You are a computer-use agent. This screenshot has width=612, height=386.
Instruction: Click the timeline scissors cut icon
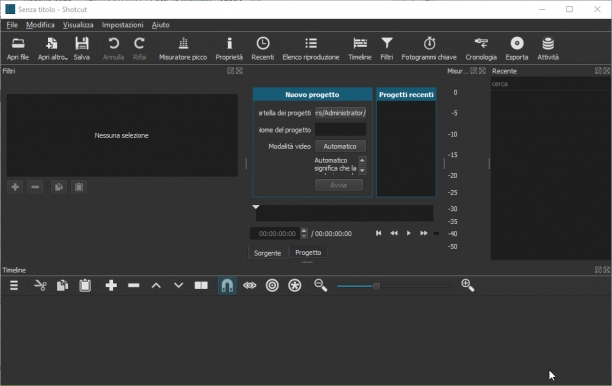pyautogui.click(x=40, y=286)
